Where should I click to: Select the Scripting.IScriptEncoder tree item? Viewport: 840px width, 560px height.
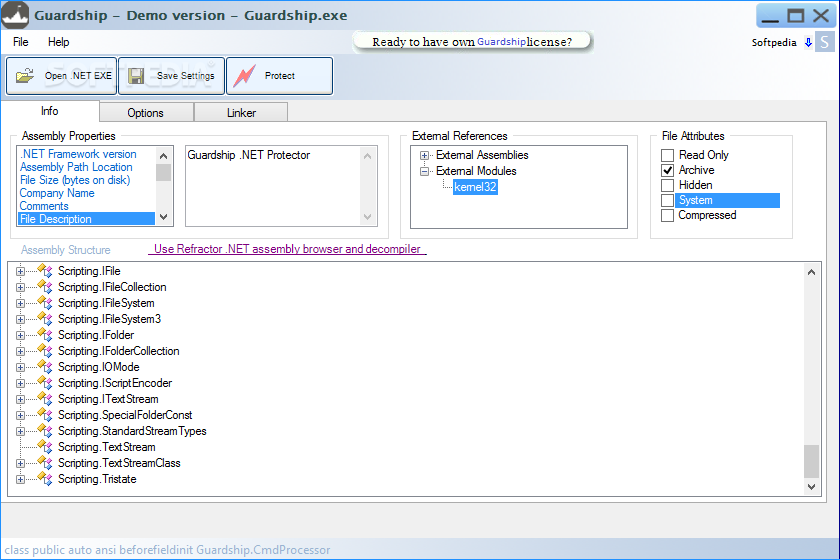click(x=115, y=383)
